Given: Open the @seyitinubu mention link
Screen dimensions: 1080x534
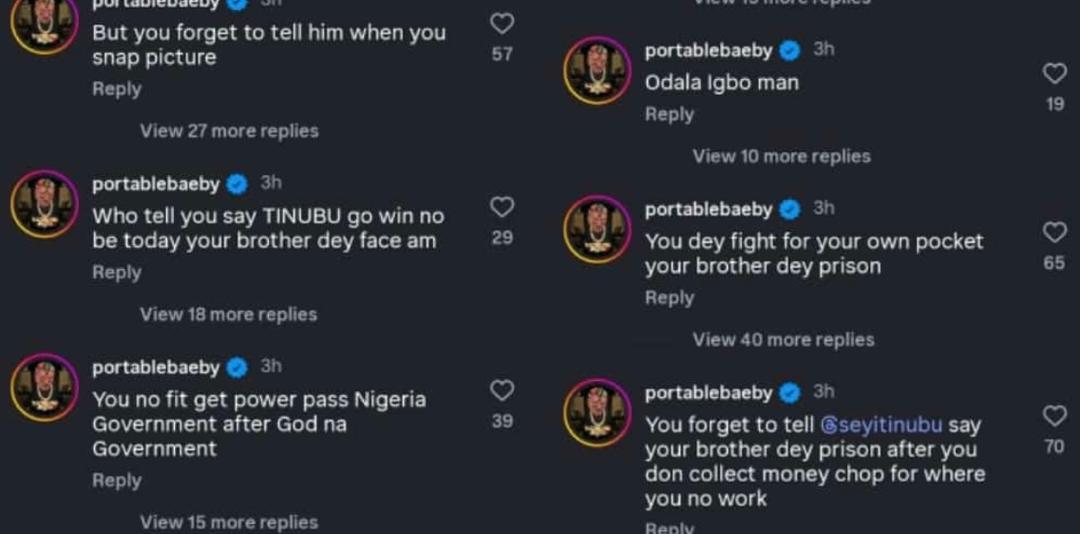Looking at the screenshot, I should pos(881,425).
